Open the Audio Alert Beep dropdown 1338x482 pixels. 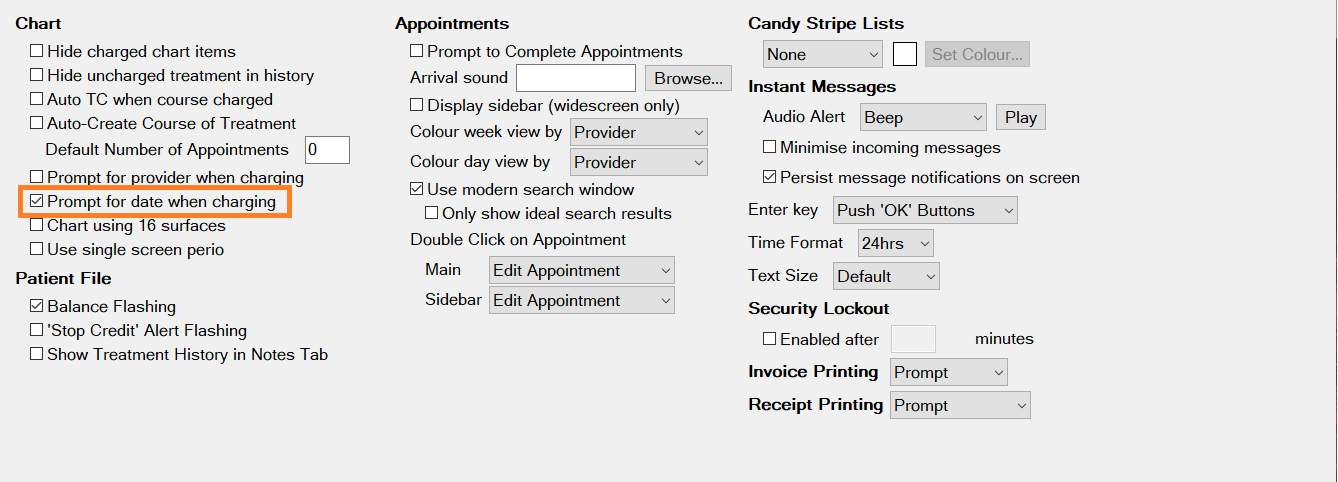pos(923,117)
